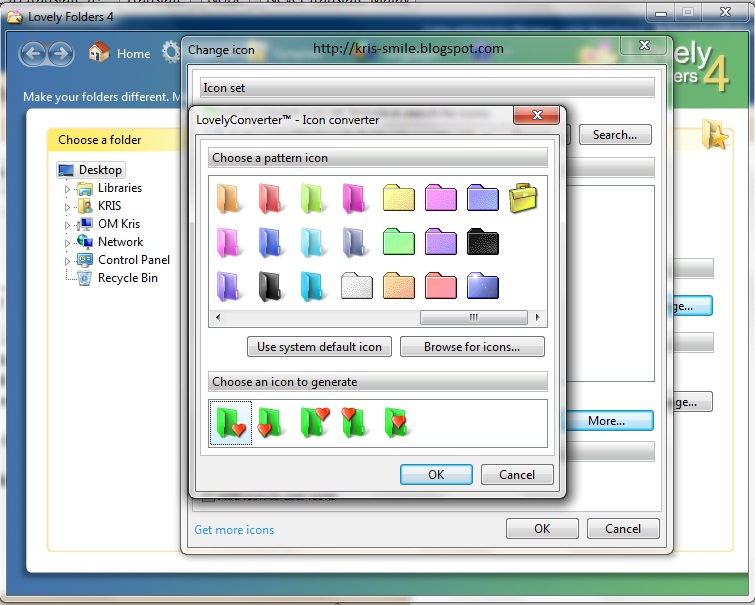Image resolution: width=755 pixels, height=605 pixels.
Task: Select the red classic folder in the third row
Action: point(441,286)
